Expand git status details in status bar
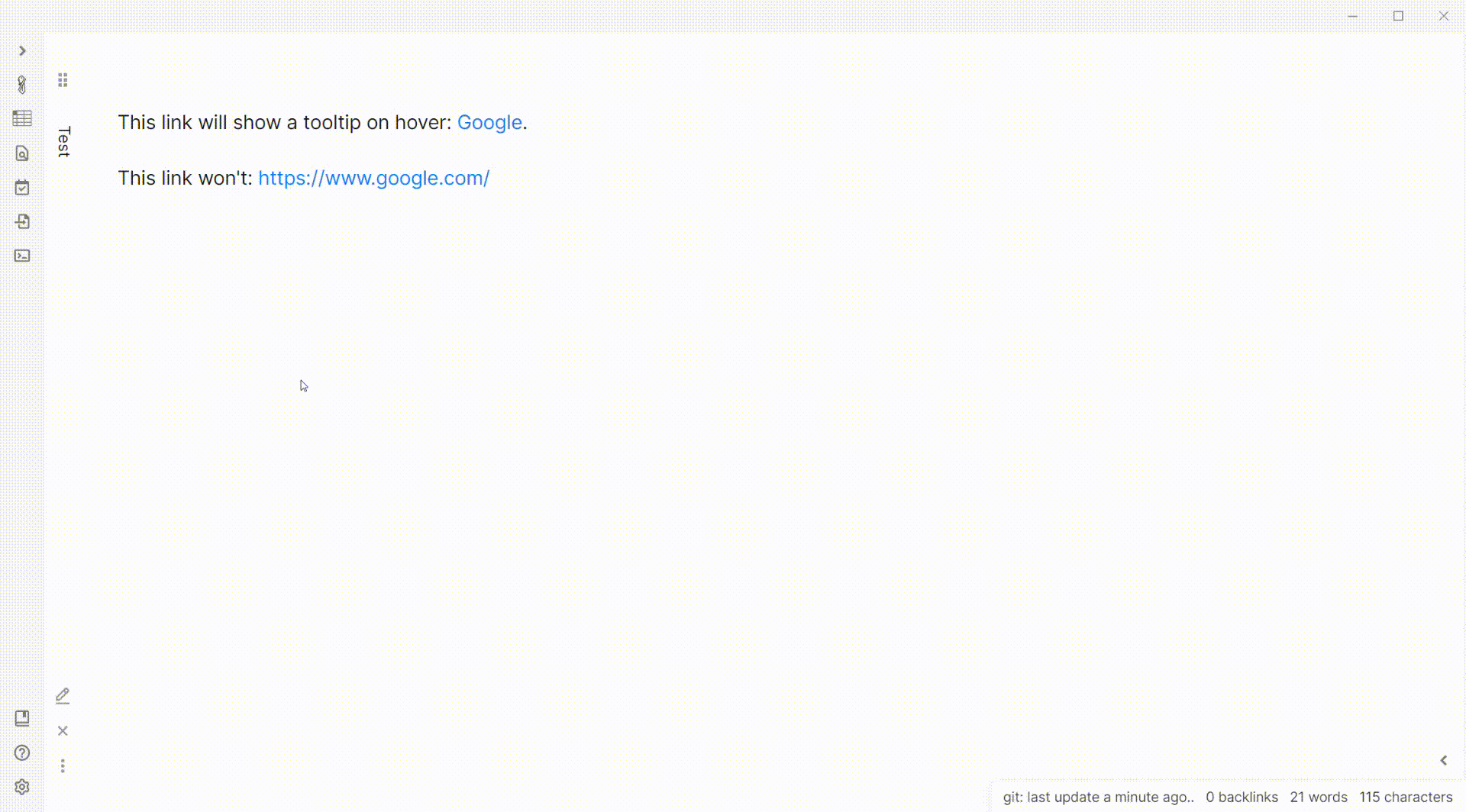 pos(1098,797)
